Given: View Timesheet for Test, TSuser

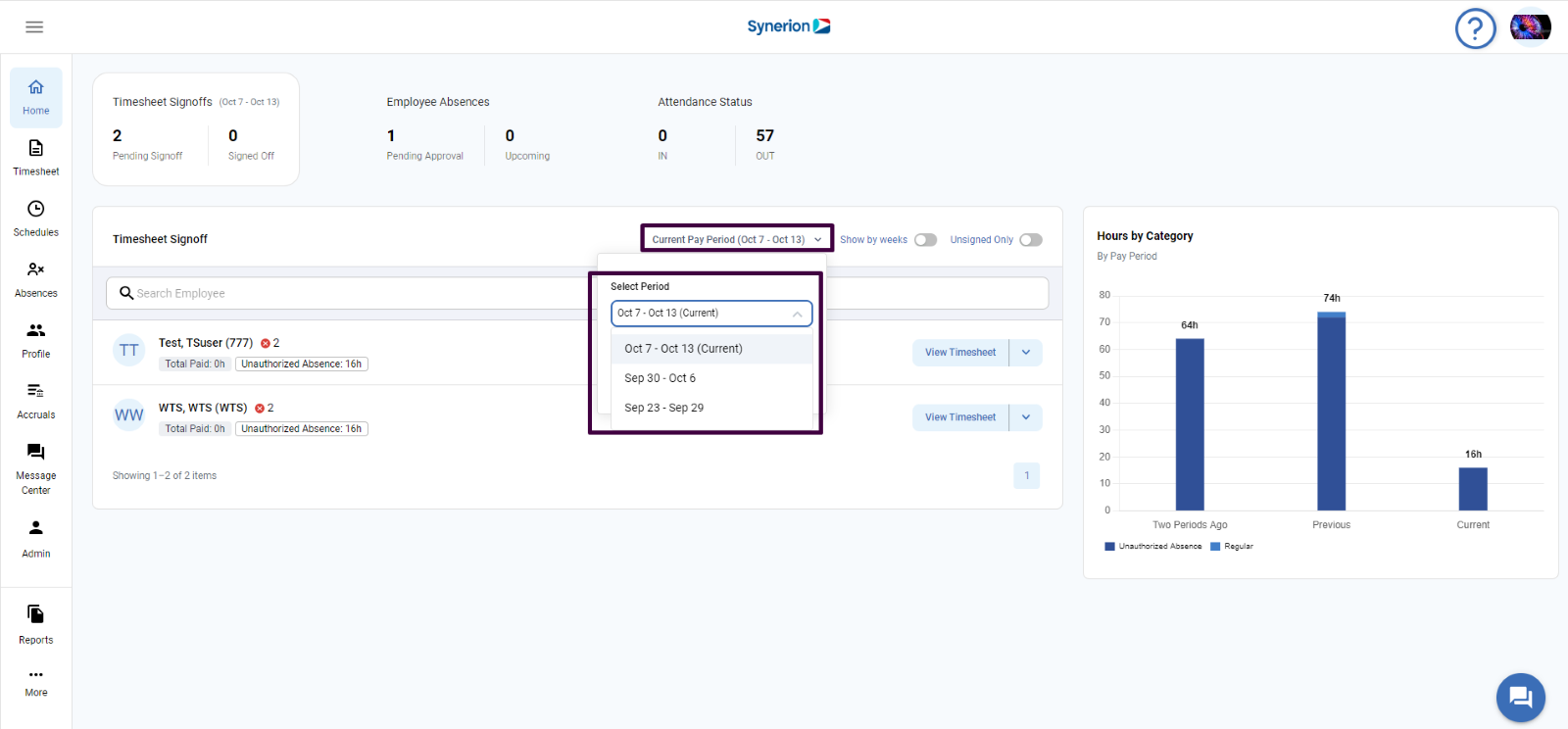Looking at the screenshot, I should click(x=960, y=353).
